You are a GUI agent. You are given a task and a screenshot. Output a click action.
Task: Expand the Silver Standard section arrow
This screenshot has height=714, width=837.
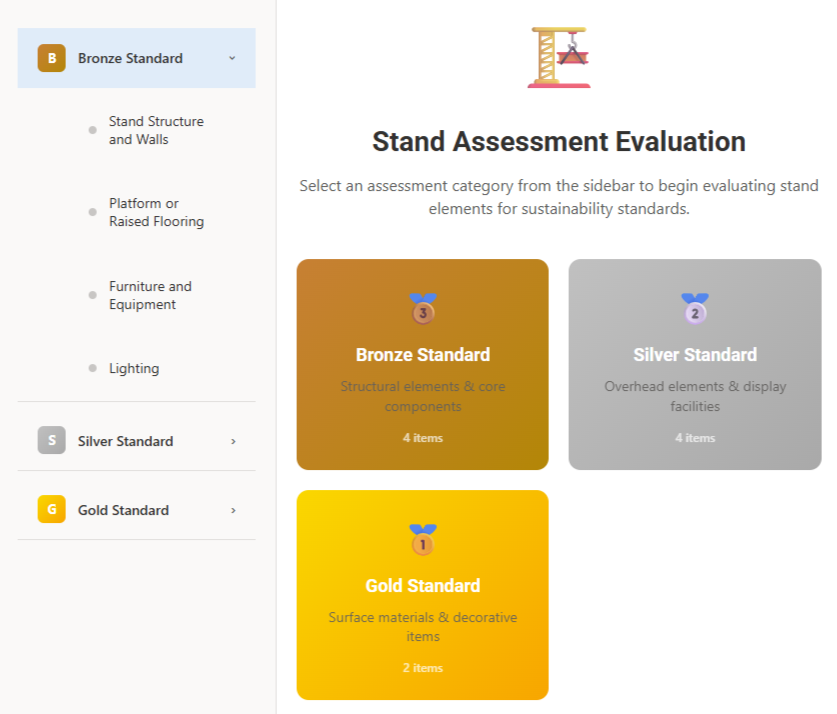click(233, 441)
